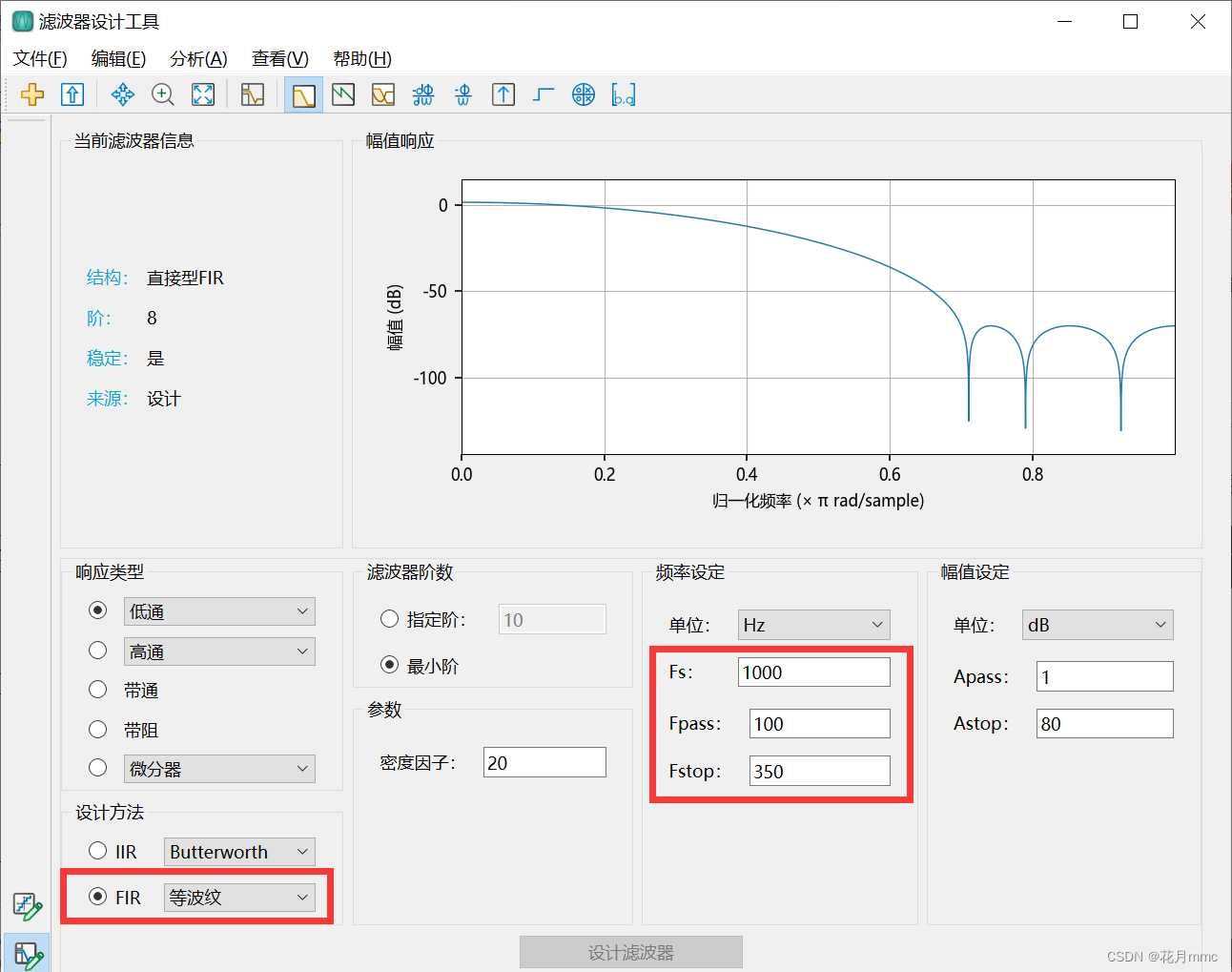The image size is (1232, 972).
Task: Click the 来源 source label link
Action: [107, 398]
